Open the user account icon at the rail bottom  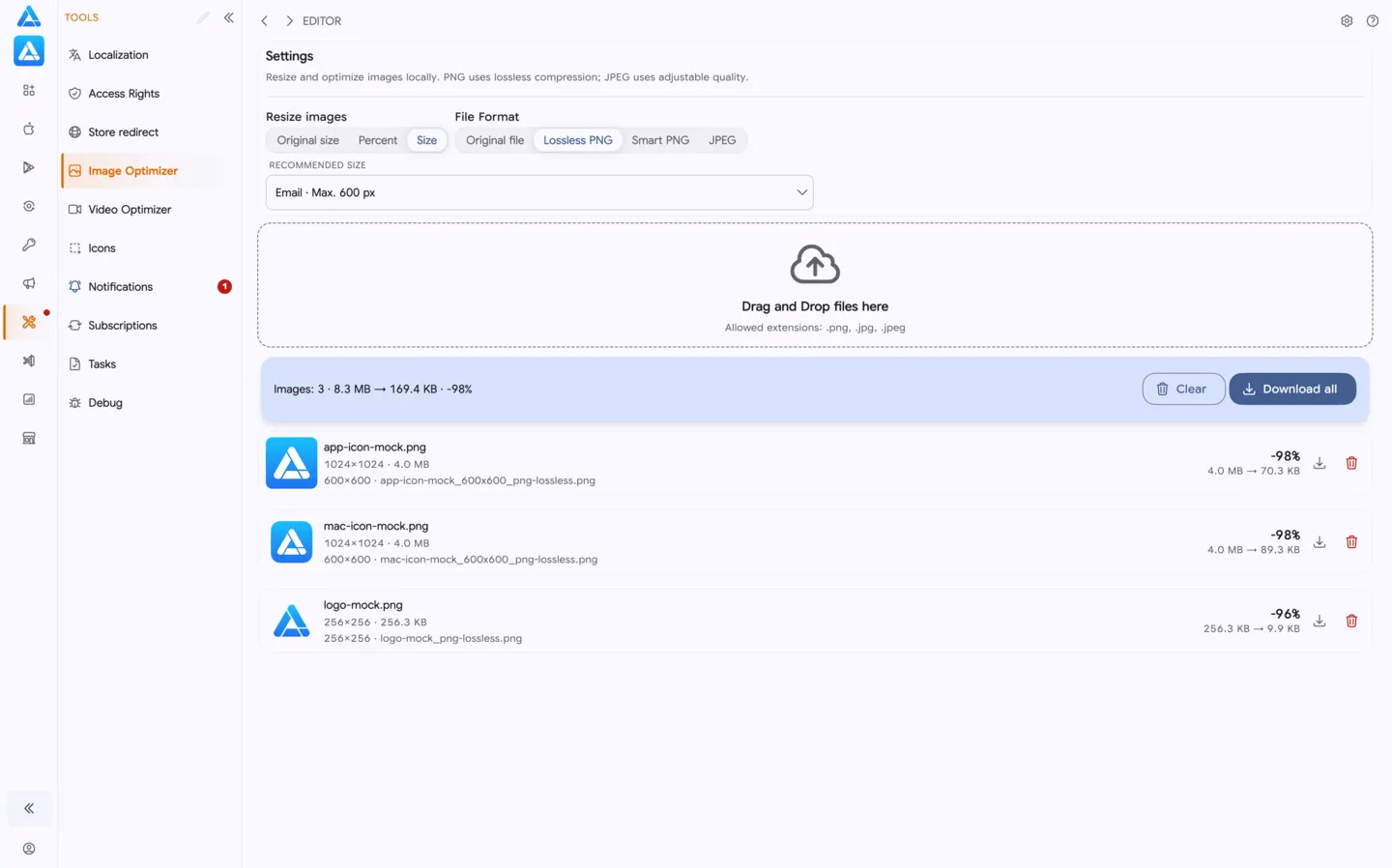(x=29, y=849)
